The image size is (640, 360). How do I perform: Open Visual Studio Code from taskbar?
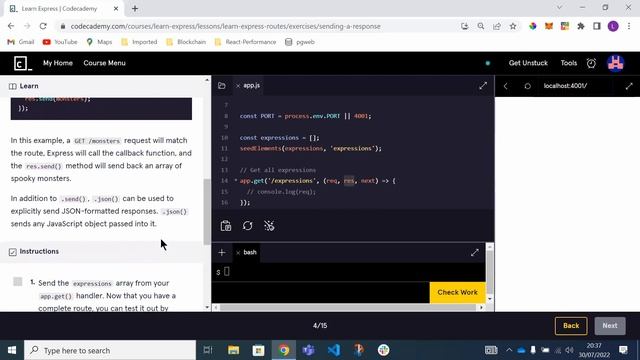[334, 350]
